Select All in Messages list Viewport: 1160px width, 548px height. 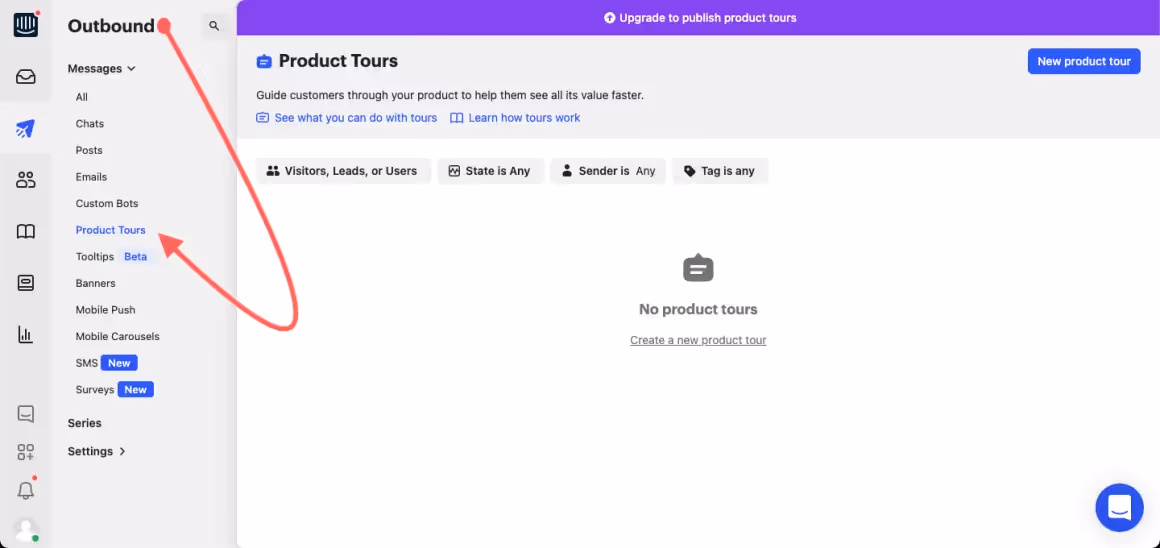click(81, 97)
